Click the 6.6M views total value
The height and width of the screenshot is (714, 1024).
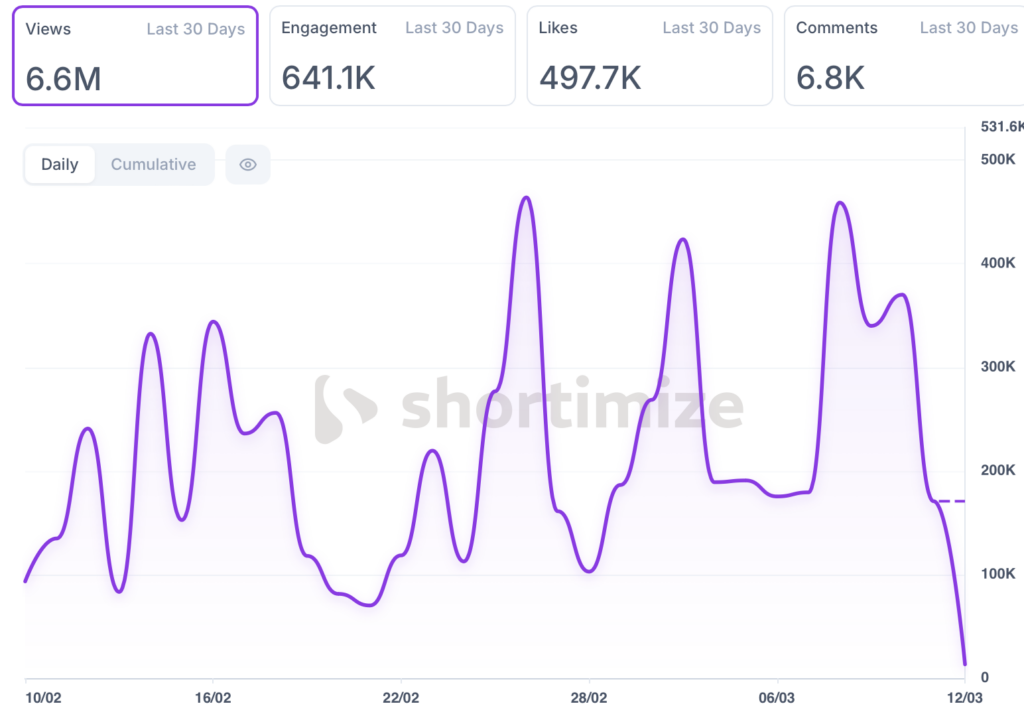[x=63, y=79]
